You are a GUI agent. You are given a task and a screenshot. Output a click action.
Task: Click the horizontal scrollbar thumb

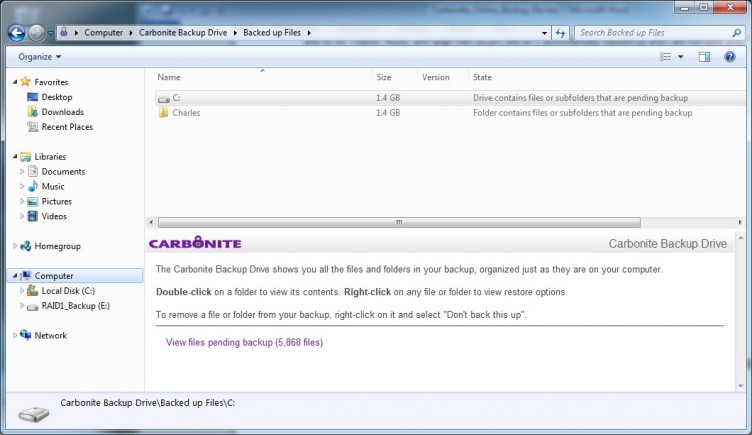coord(399,223)
